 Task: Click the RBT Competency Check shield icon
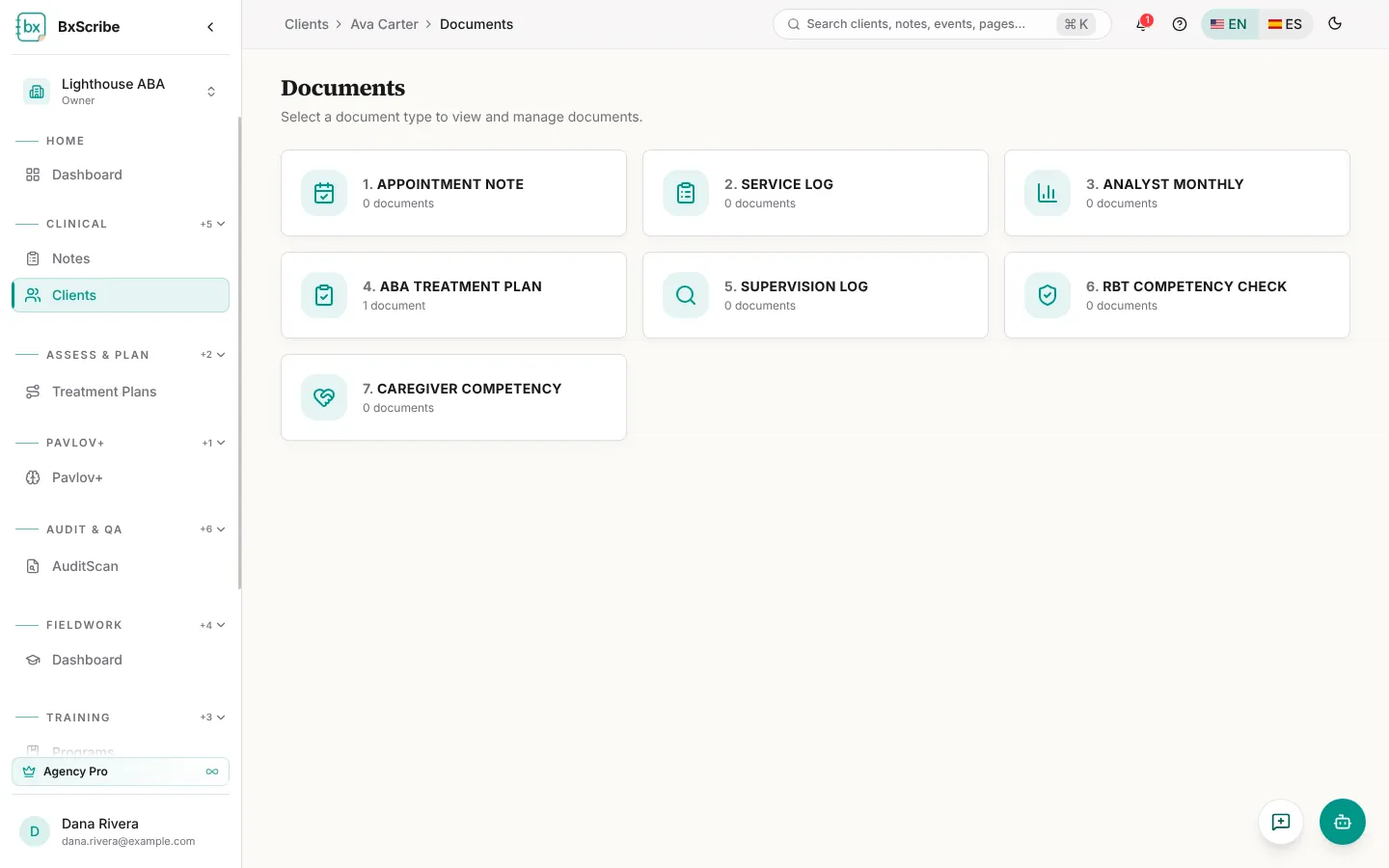pos(1048,295)
